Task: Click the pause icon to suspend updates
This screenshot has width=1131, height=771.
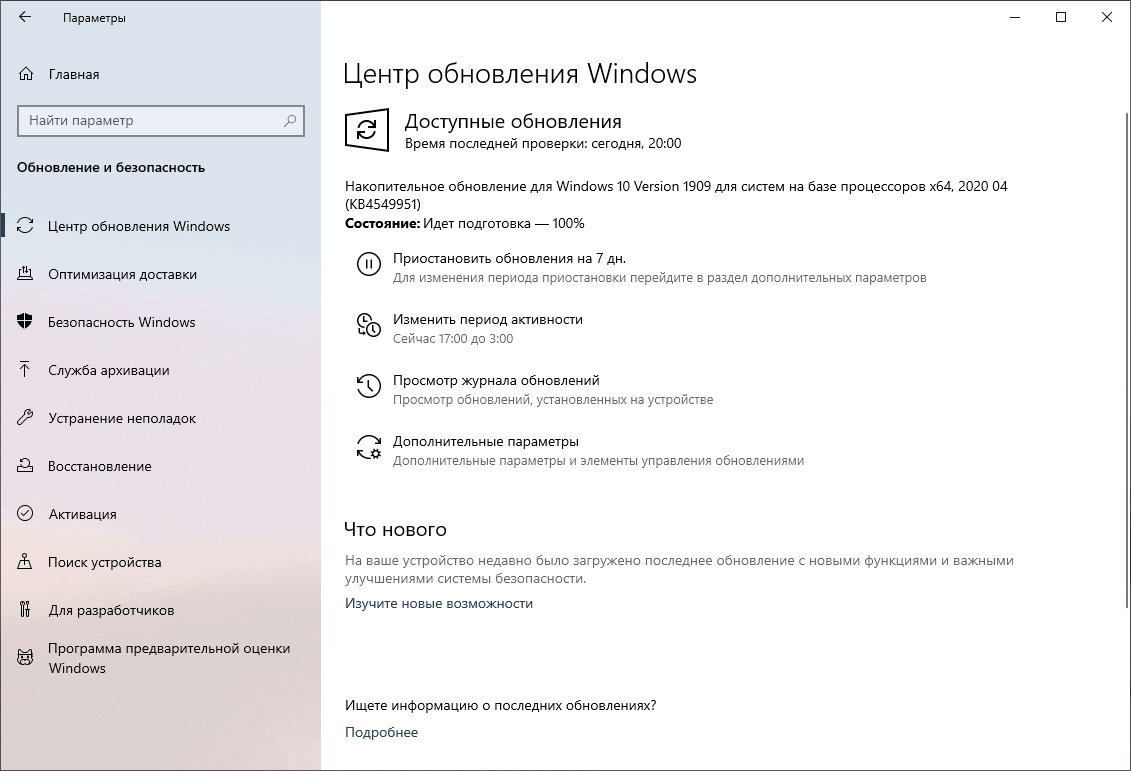Action: (x=367, y=264)
